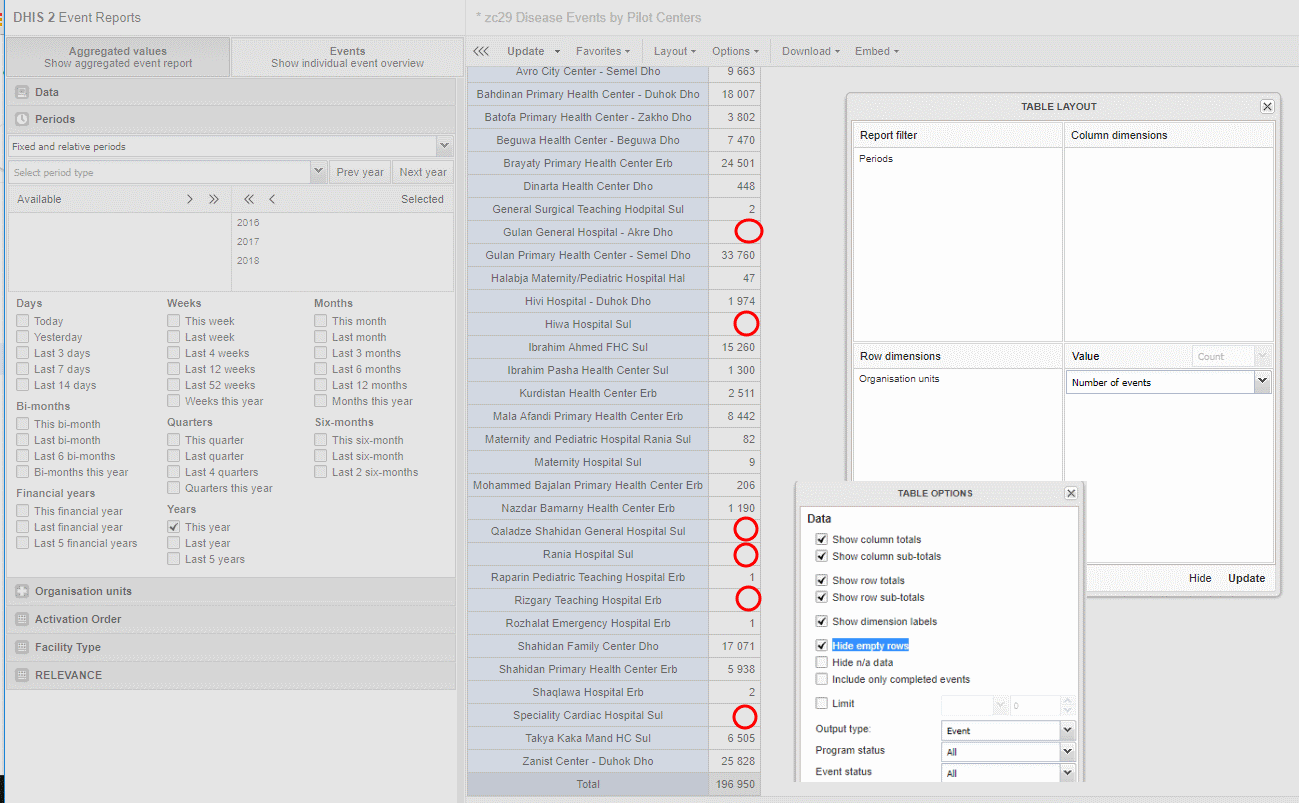This screenshot has height=803, width=1299.
Task: Expand Organisation units panel icon
Action: pyautogui.click(x=22, y=591)
